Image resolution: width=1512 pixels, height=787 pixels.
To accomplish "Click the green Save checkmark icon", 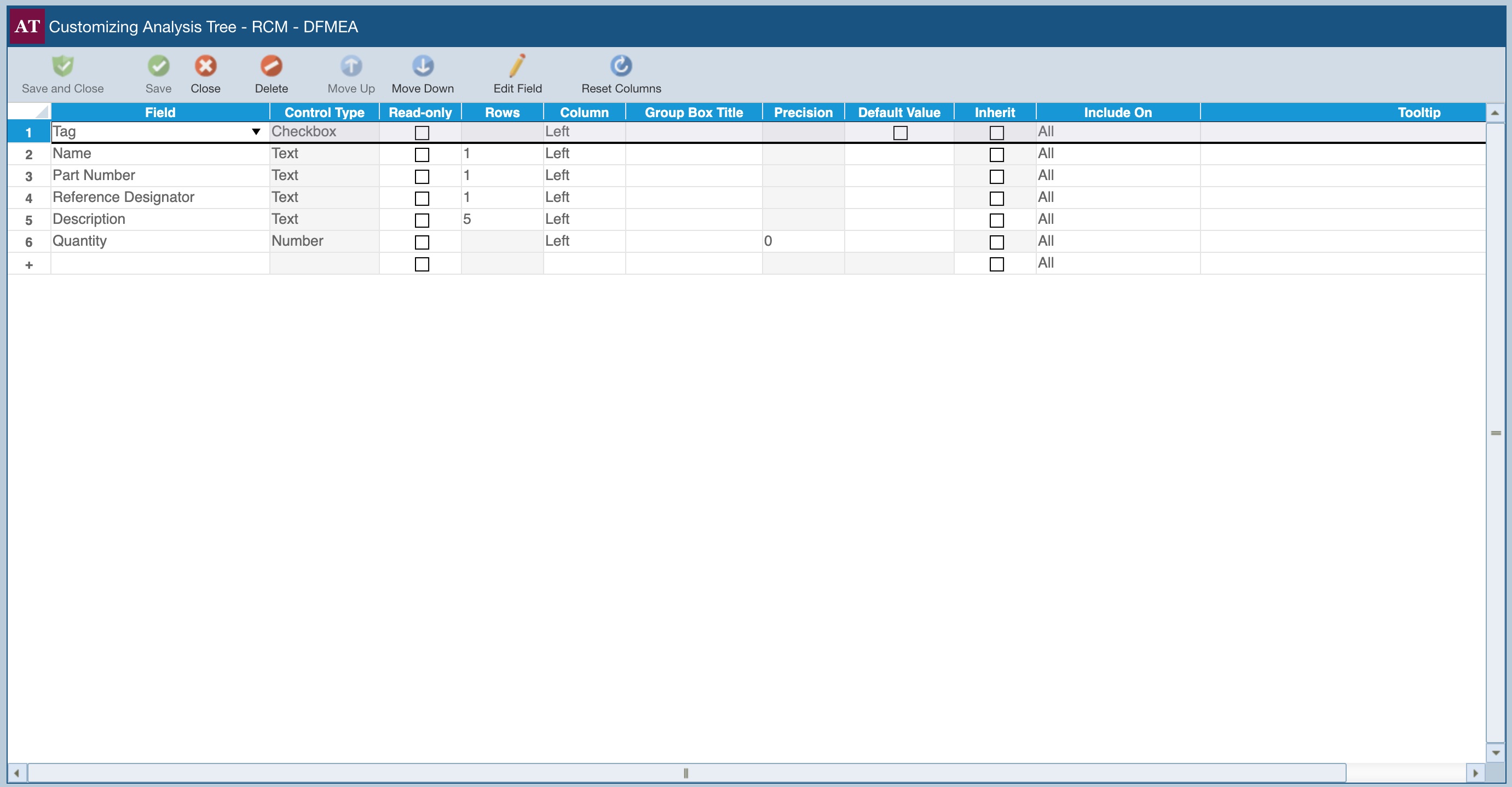I will coord(158,66).
